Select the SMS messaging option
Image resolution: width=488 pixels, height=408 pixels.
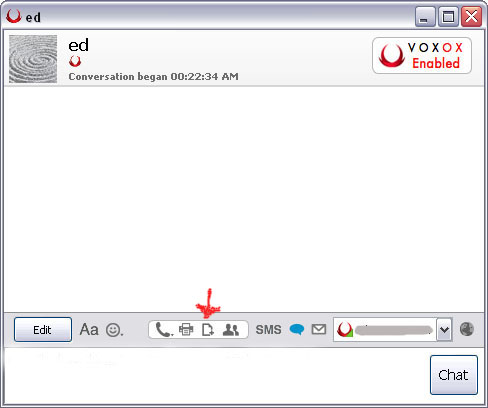(268, 330)
